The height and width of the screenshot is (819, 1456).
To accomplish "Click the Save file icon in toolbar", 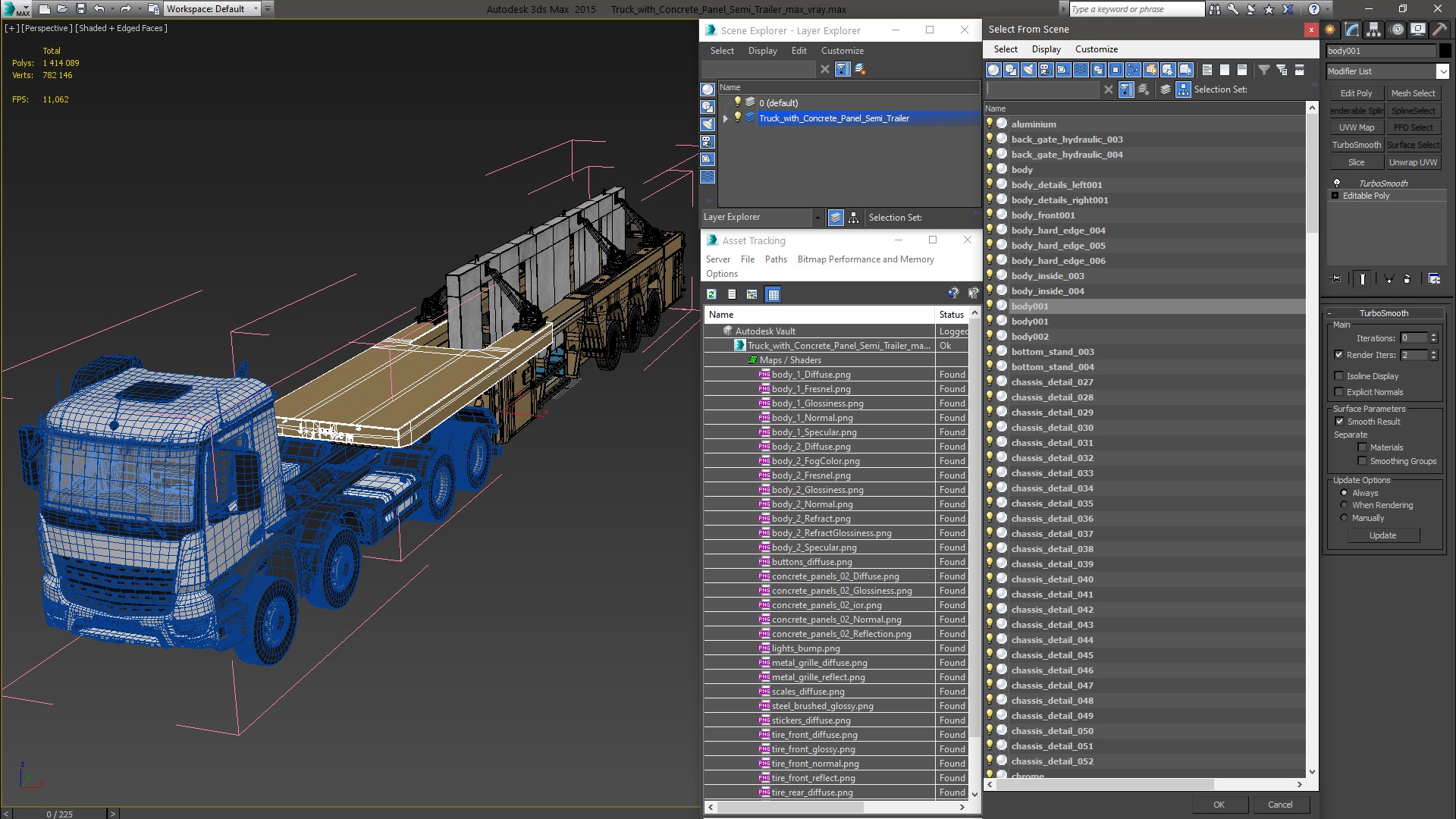I will [81, 9].
